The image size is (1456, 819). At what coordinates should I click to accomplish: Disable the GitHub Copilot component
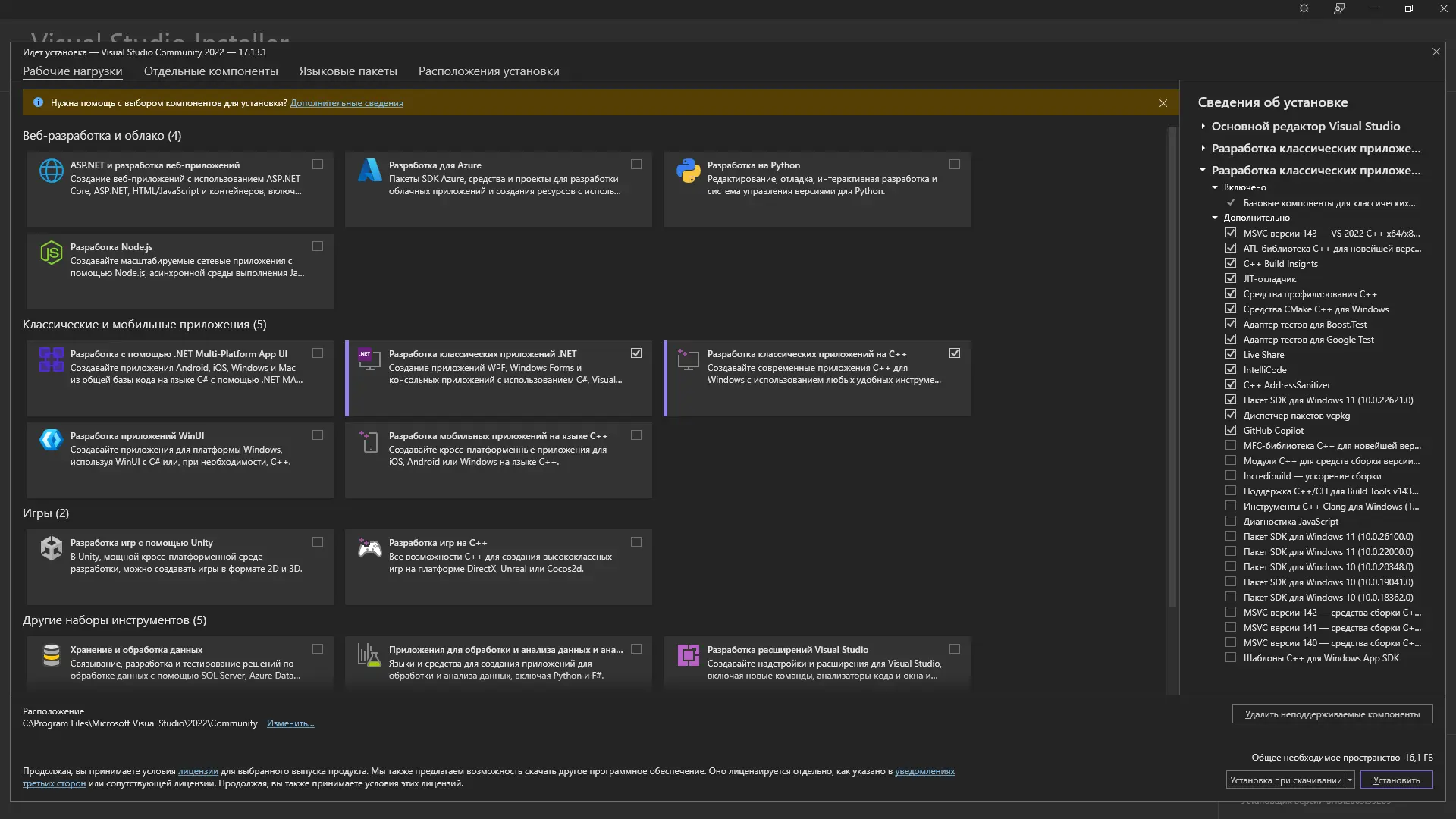coord(1231,430)
